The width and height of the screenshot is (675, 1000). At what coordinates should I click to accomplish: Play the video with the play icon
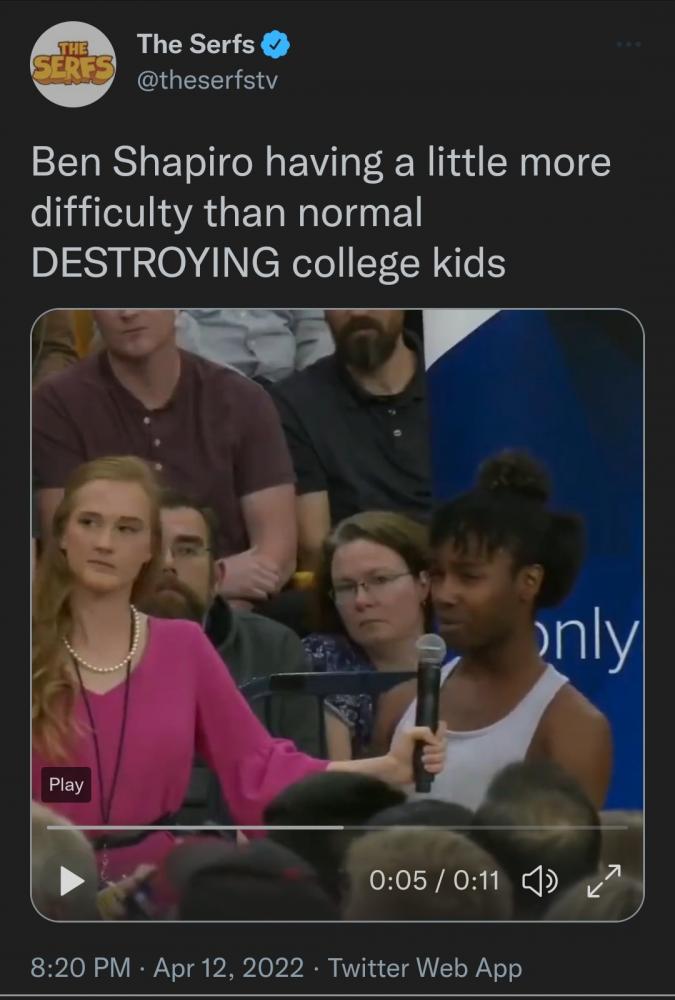(72, 881)
